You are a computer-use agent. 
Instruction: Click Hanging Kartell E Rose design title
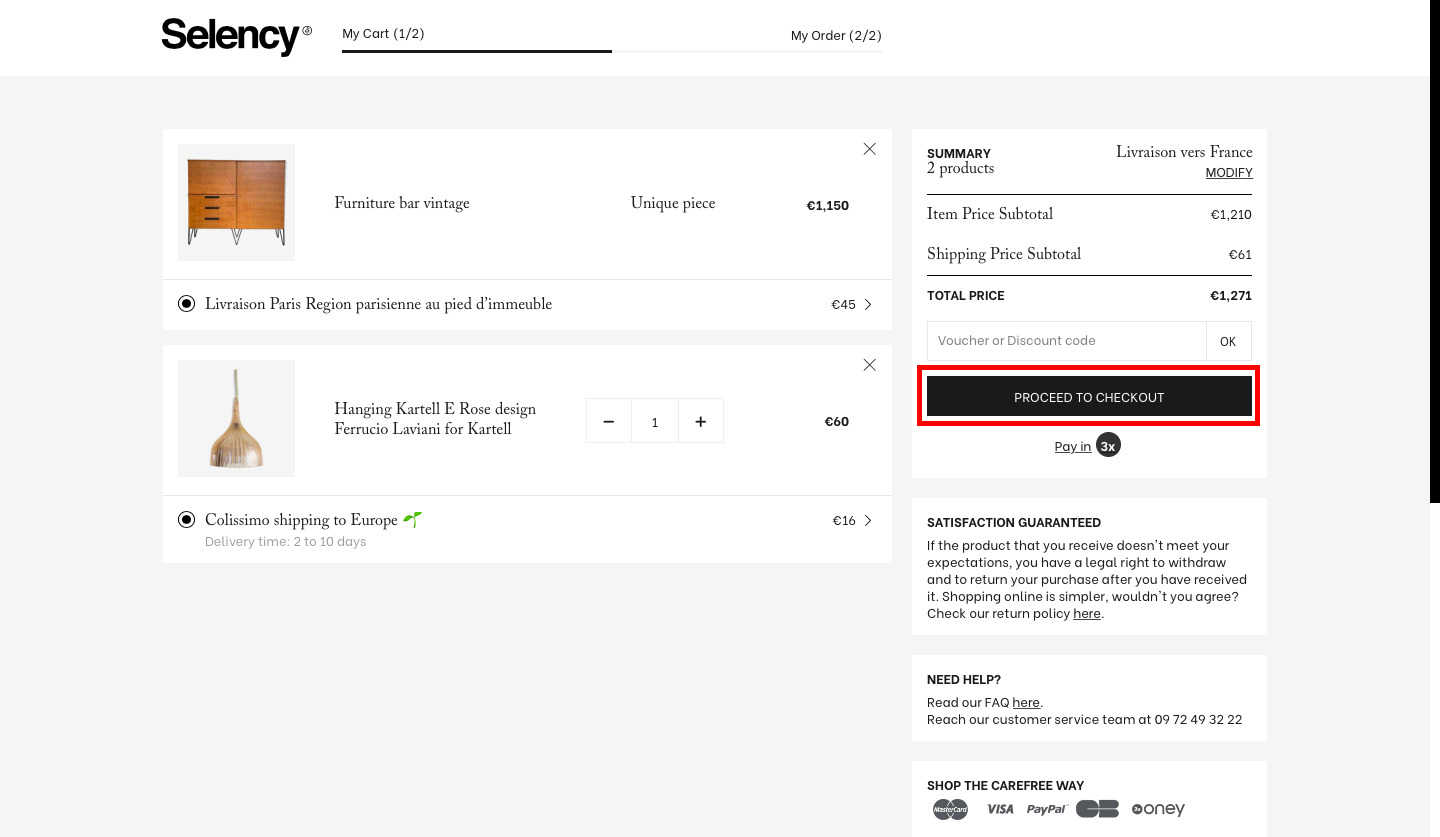(435, 420)
